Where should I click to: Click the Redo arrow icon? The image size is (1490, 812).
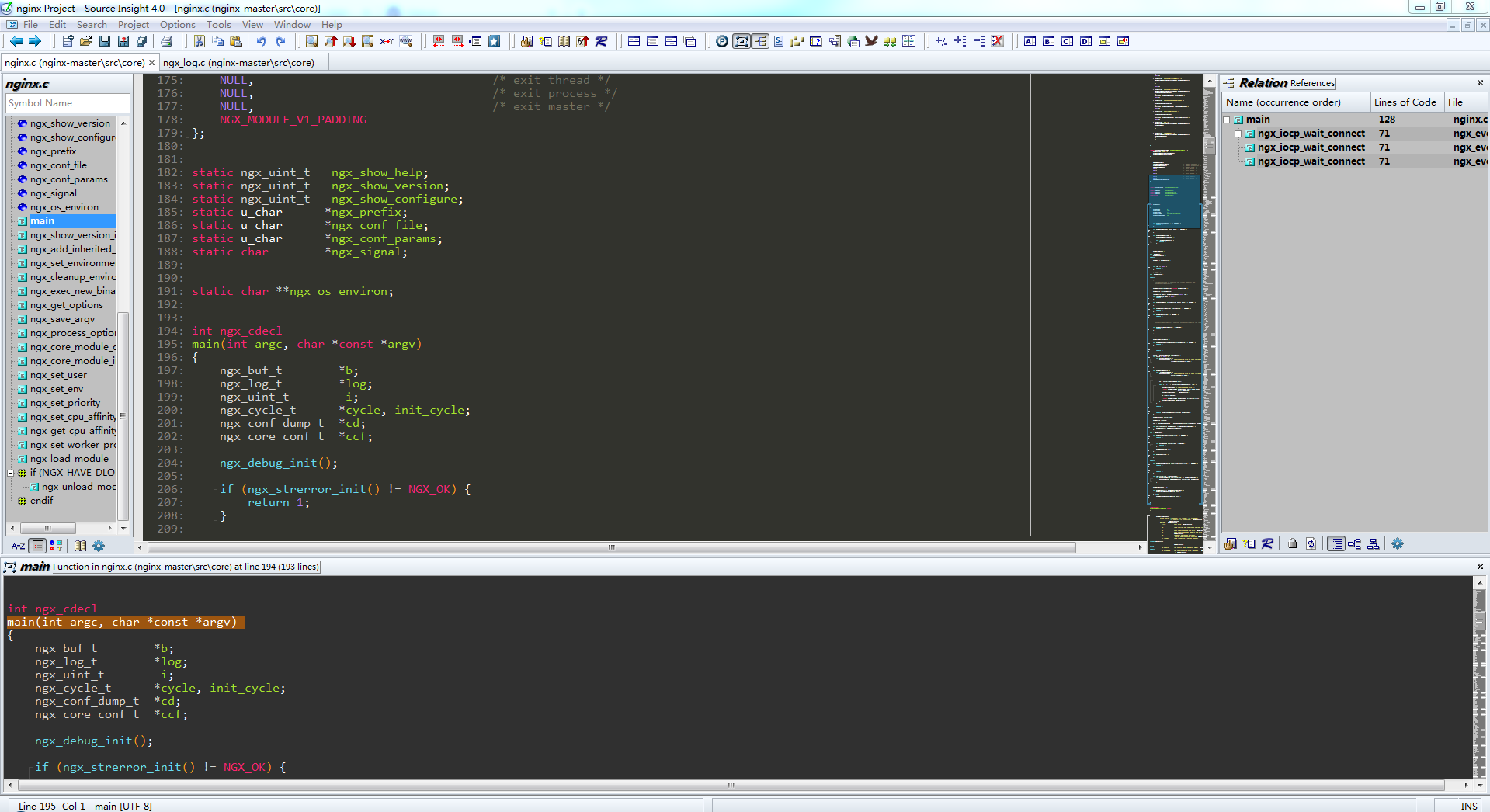[x=280, y=41]
